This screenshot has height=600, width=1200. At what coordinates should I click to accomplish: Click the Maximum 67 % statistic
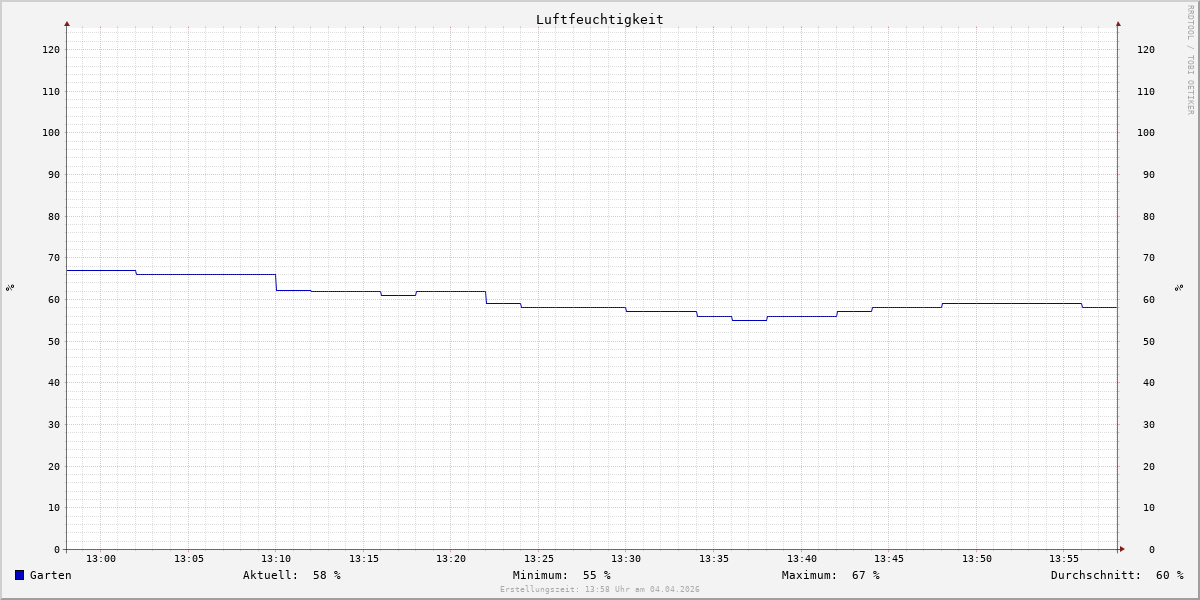pyautogui.click(x=830, y=575)
